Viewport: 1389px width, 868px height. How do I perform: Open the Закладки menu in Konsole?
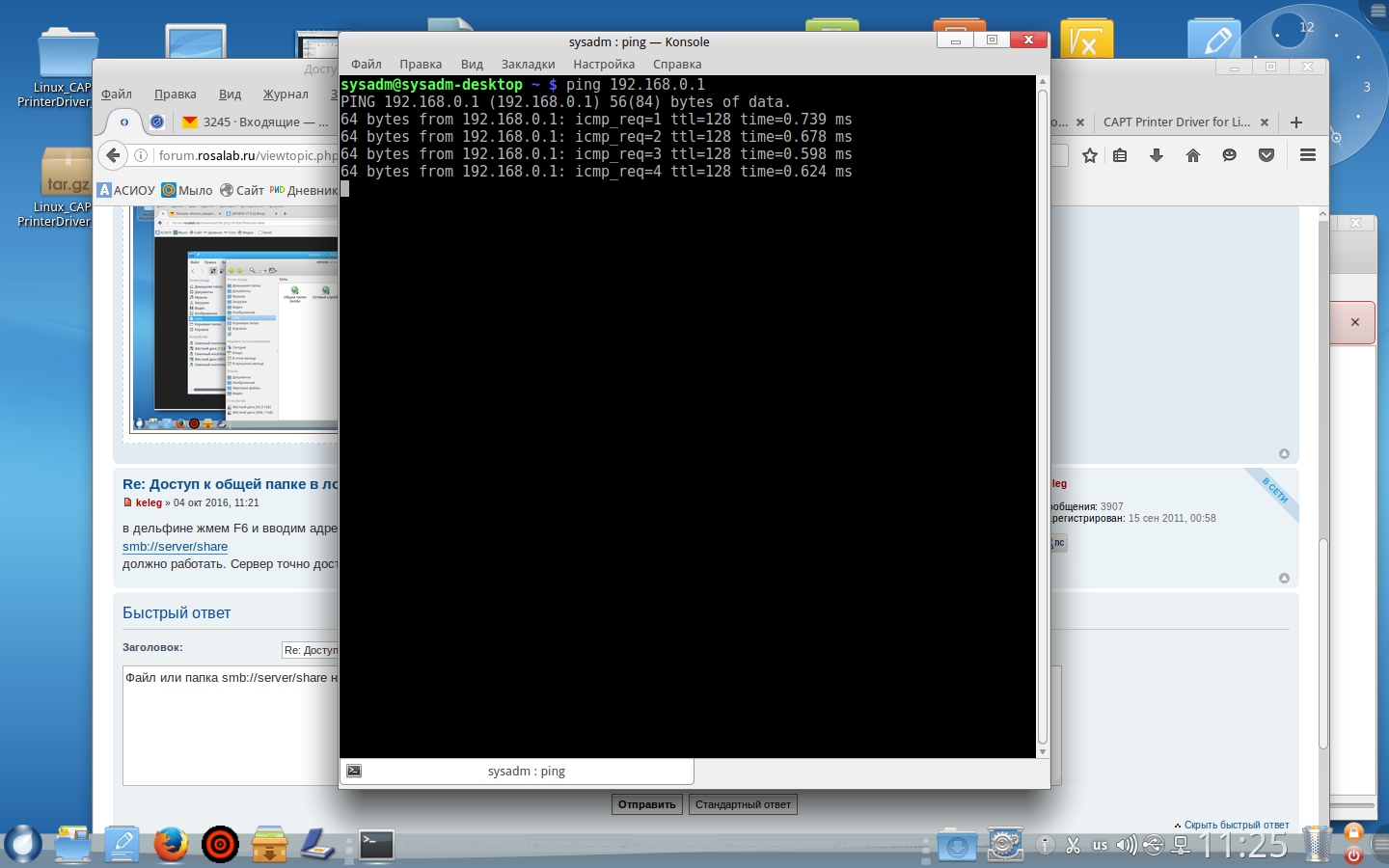(x=528, y=65)
